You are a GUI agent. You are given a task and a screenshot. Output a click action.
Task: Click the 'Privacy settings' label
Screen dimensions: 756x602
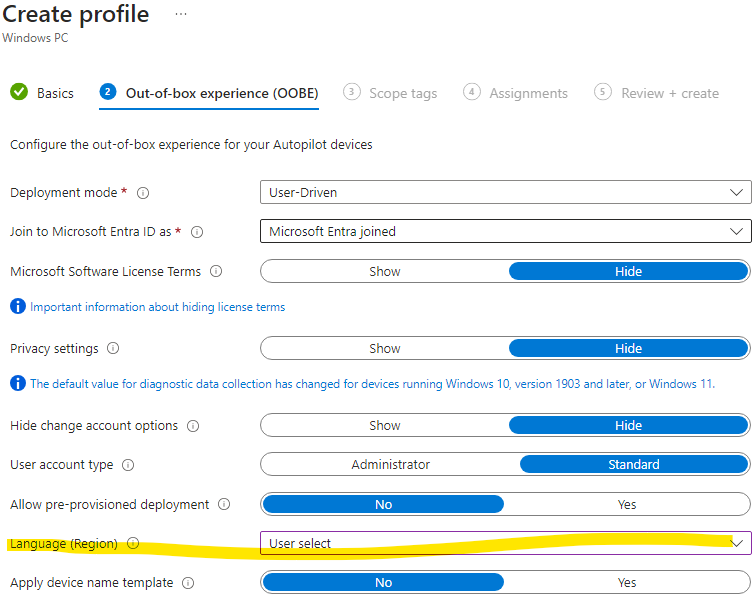[x=54, y=348]
